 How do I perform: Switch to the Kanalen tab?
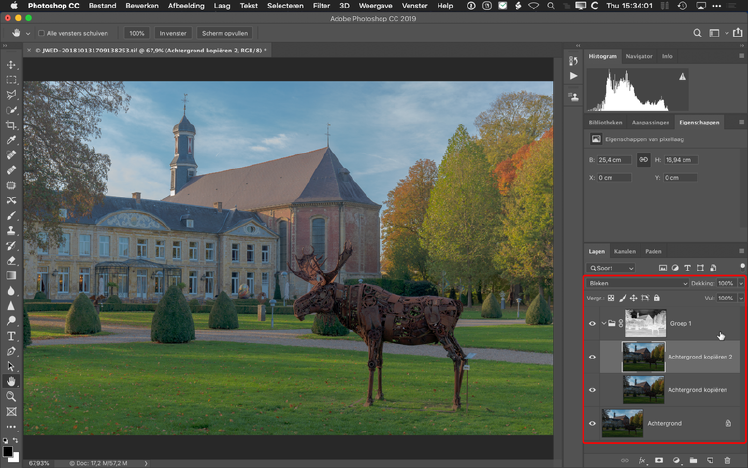(x=624, y=251)
